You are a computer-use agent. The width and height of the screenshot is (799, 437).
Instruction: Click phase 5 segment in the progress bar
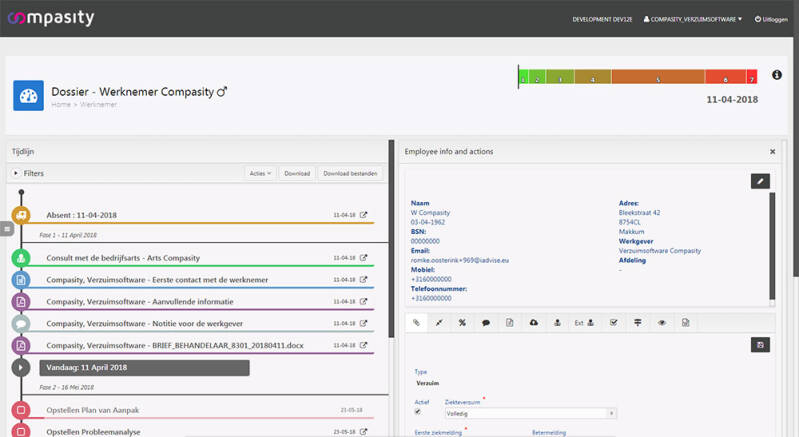click(x=657, y=77)
